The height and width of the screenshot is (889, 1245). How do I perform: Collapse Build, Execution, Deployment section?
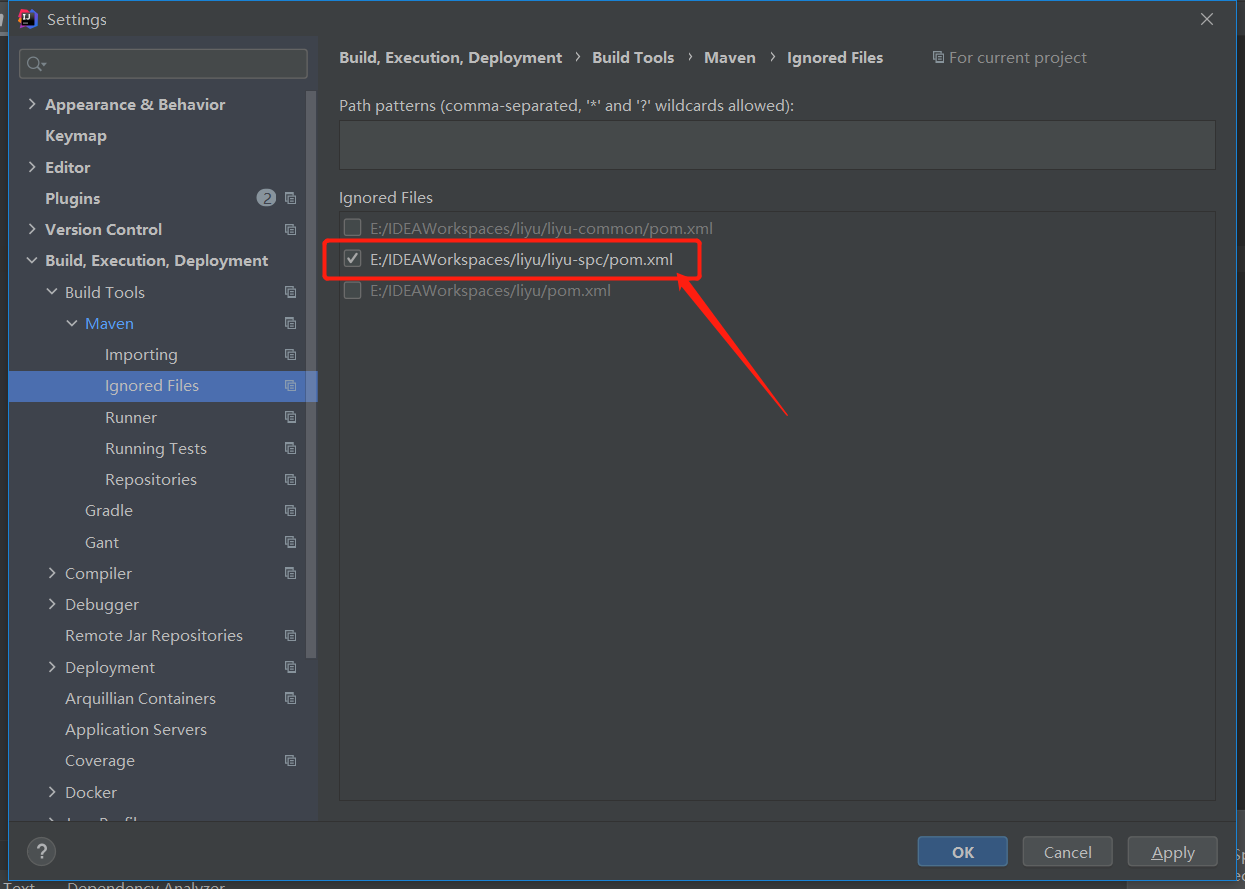(x=32, y=260)
